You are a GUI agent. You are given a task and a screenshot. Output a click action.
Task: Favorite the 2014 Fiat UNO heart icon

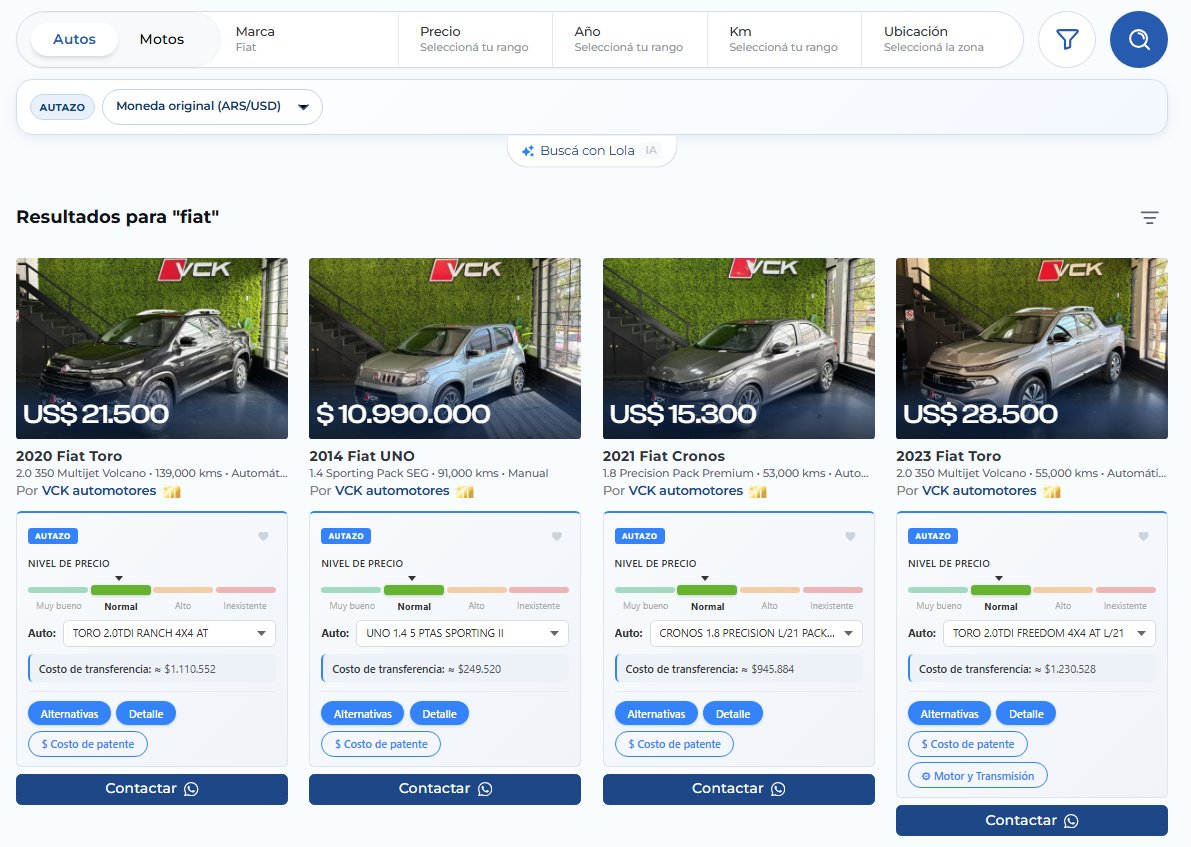[x=557, y=536]
